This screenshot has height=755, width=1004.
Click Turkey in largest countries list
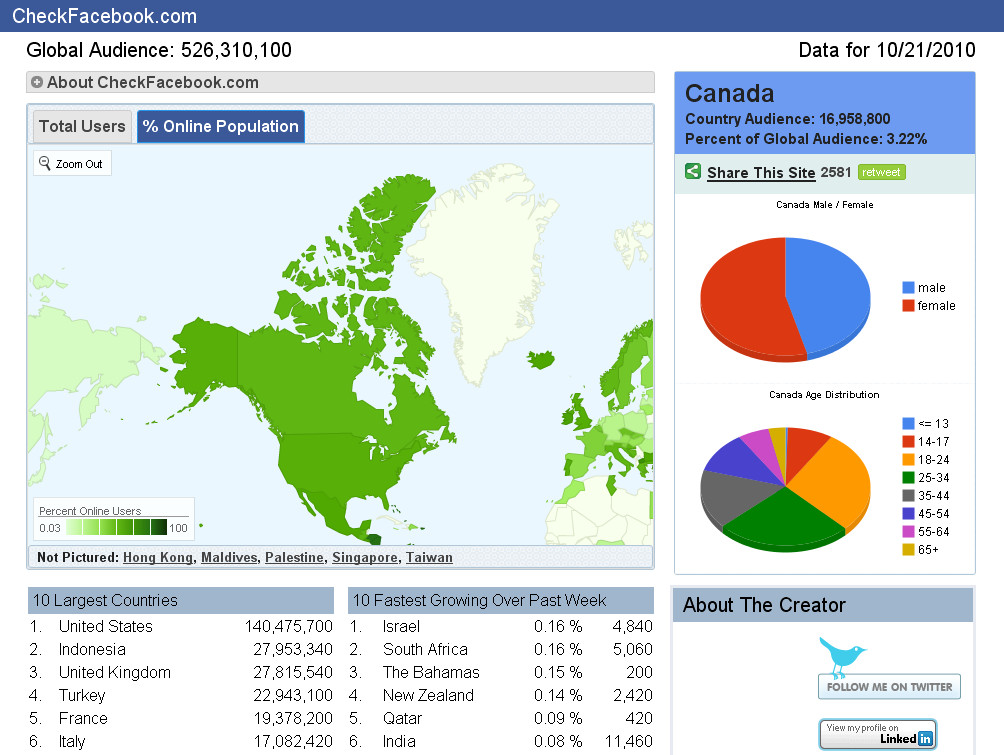coord(82,695)
